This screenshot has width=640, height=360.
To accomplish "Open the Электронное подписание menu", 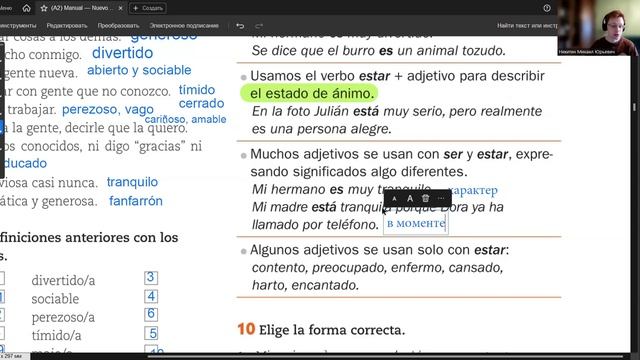I will coord(184,26).
